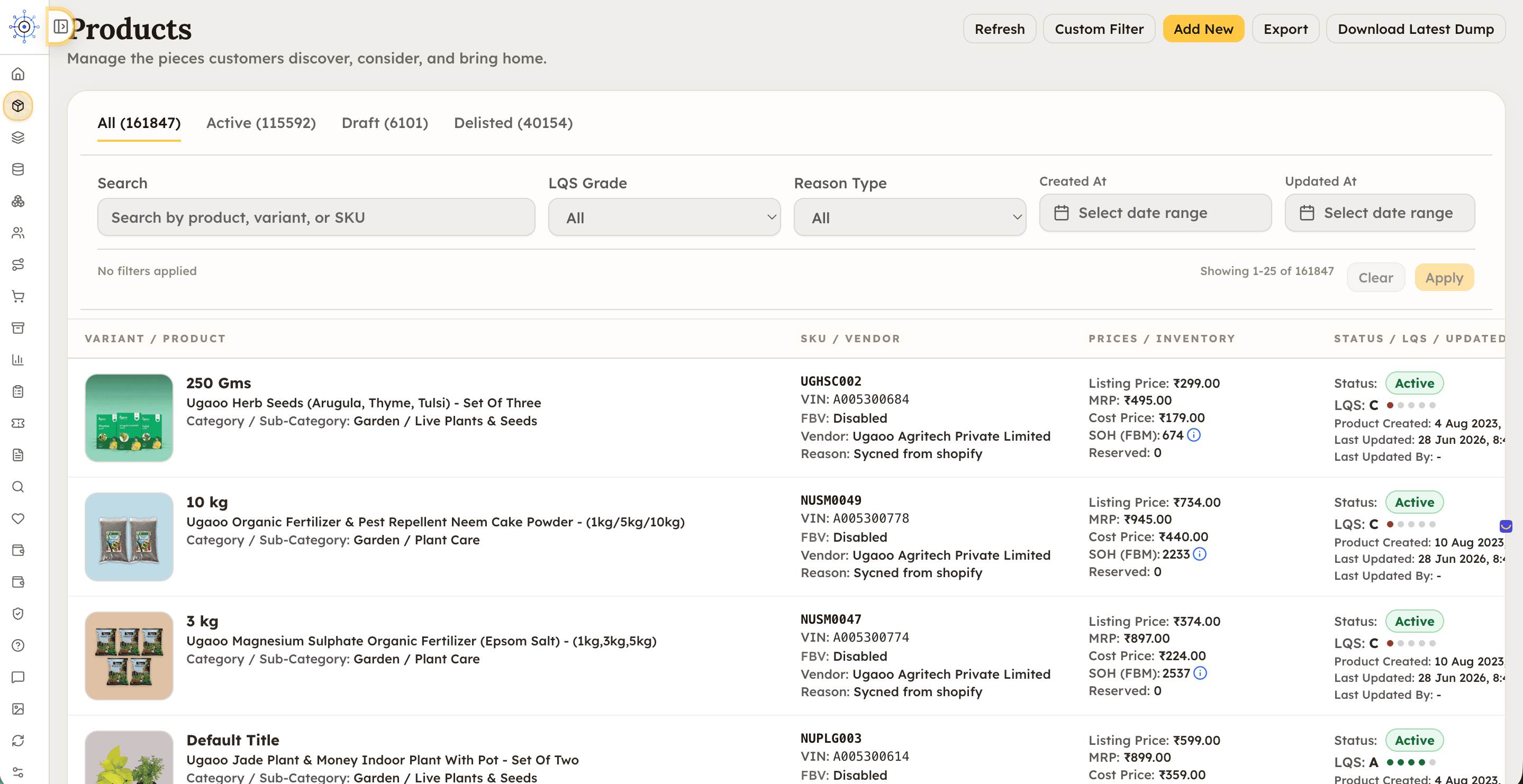
Task: Open the sliders settings icon in sidebar
Action: point(19,772)
